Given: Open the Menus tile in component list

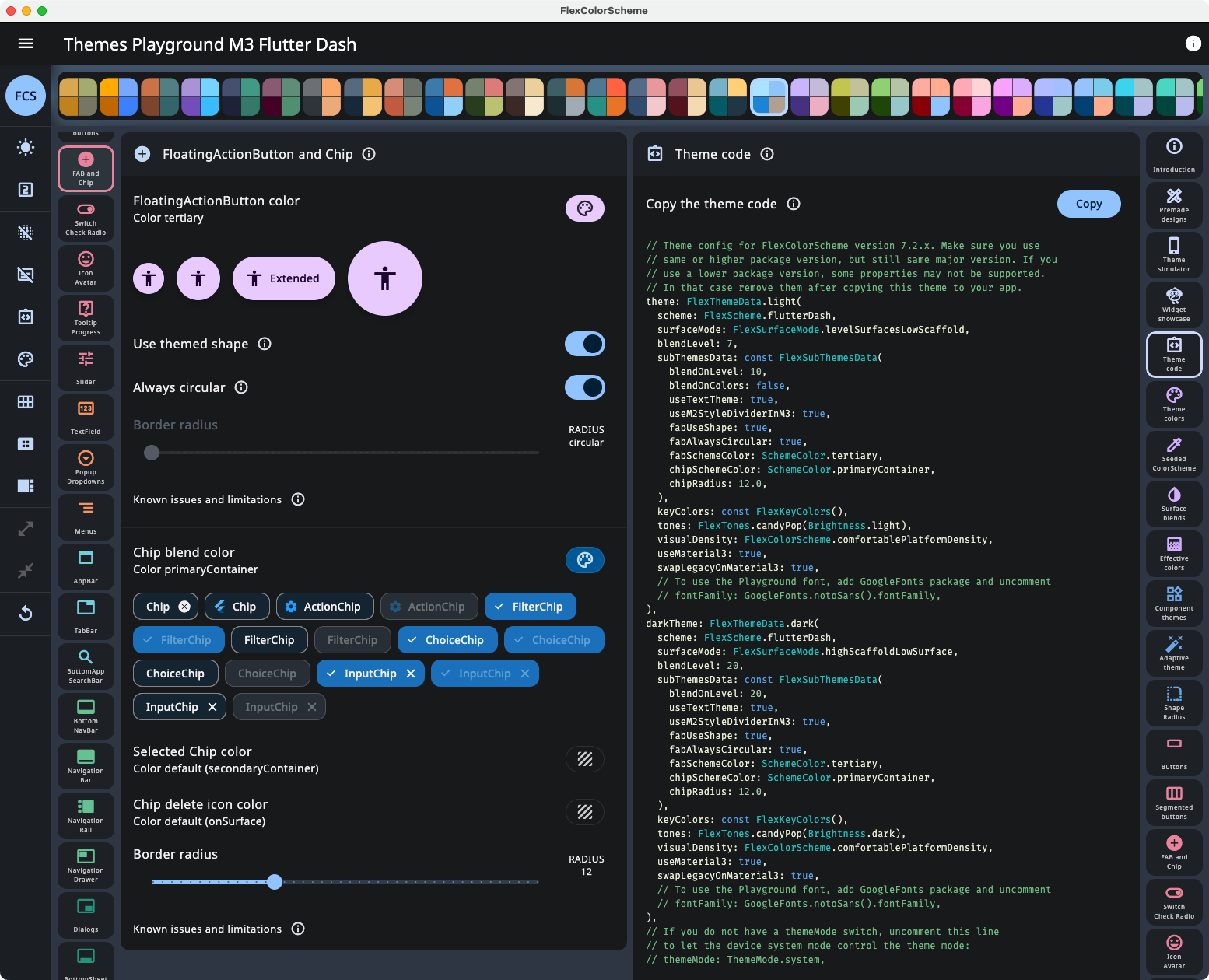Looking at the screenshot, I should tap(86, 517).
